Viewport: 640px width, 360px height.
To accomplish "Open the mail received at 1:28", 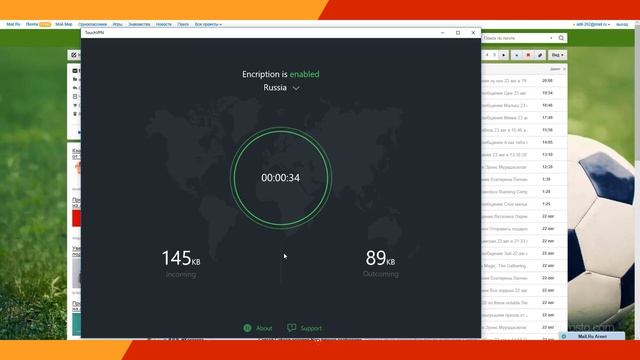I will tap(524, 191).
